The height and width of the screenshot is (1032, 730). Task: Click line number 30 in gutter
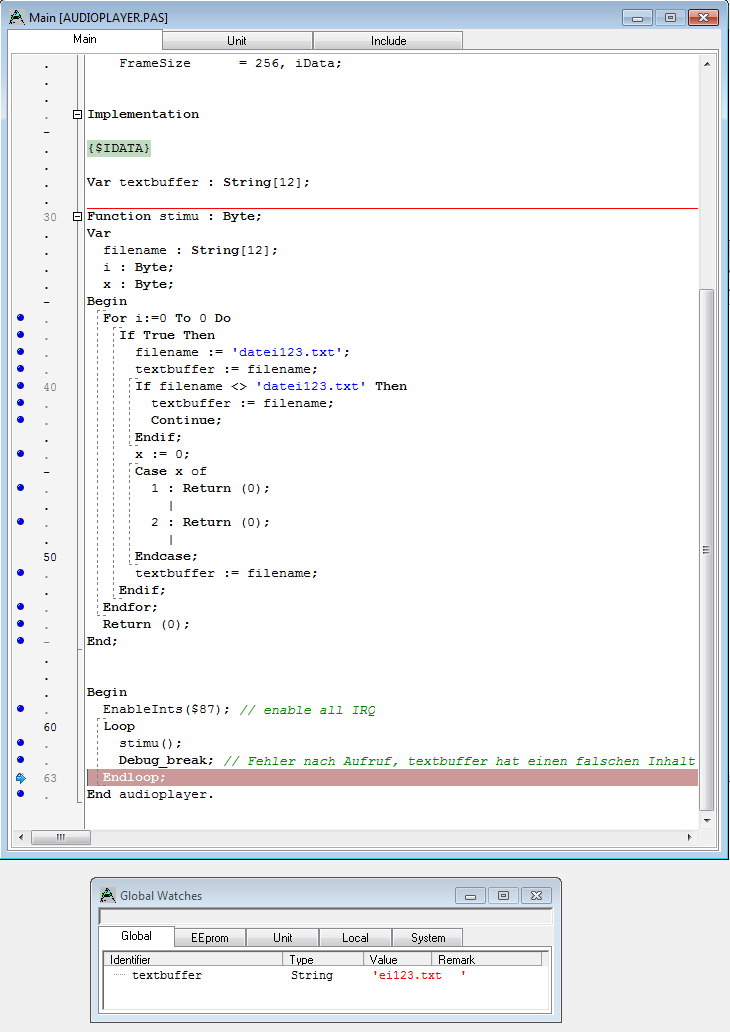pos(50,217)
